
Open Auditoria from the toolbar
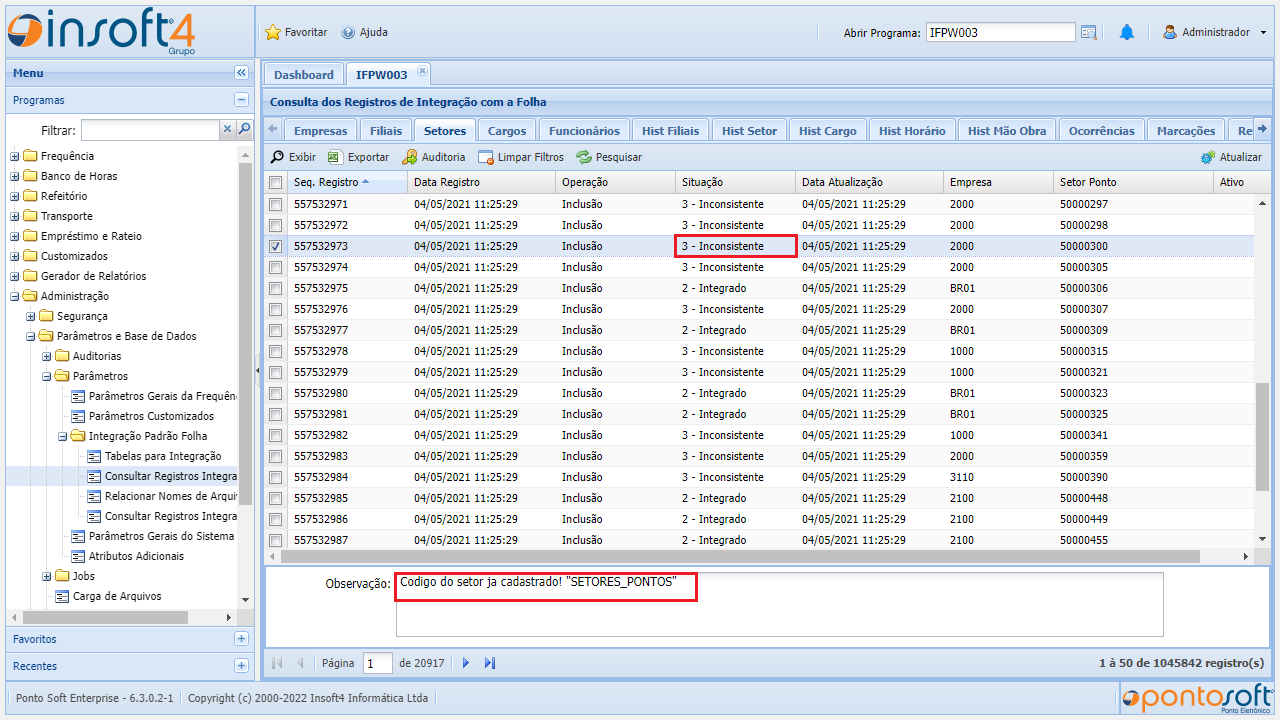point(410,157)
